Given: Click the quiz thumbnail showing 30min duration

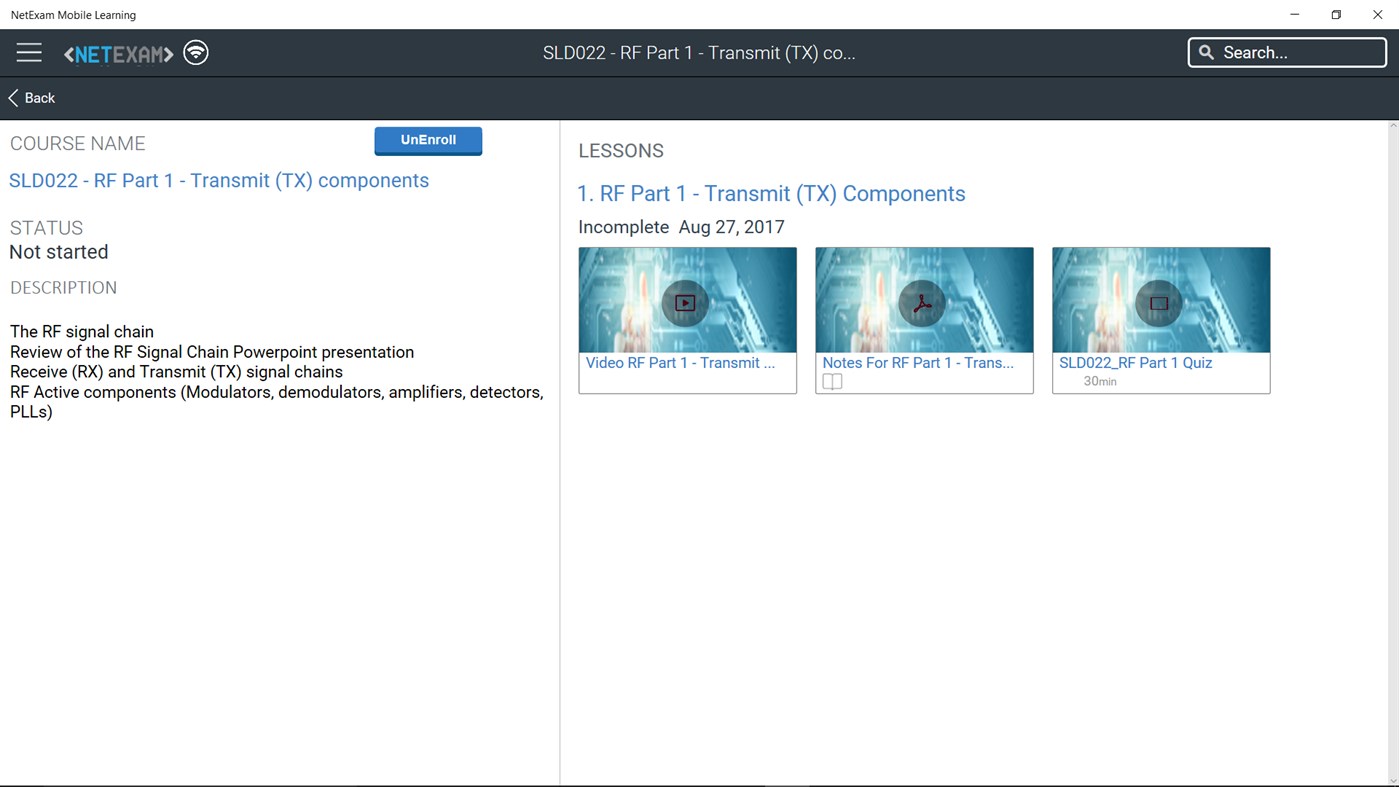Looking at the screenshot, I should pyautogui.click(x=1159, y=298).
